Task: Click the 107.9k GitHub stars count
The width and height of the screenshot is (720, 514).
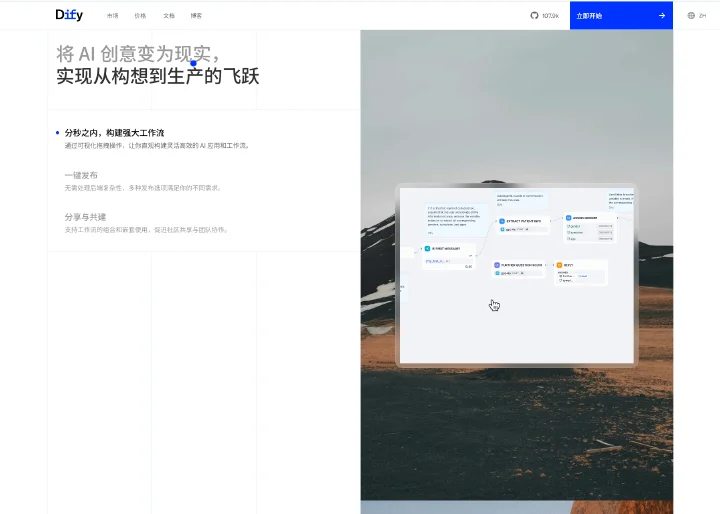Action: point(550,16)
